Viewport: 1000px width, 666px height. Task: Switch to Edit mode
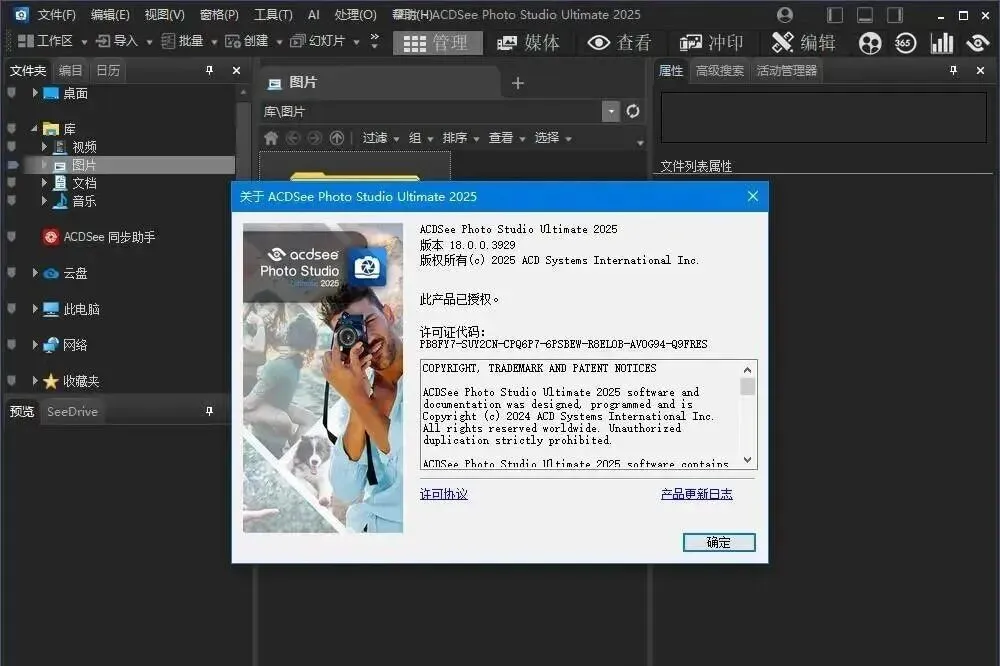(804, 43)
